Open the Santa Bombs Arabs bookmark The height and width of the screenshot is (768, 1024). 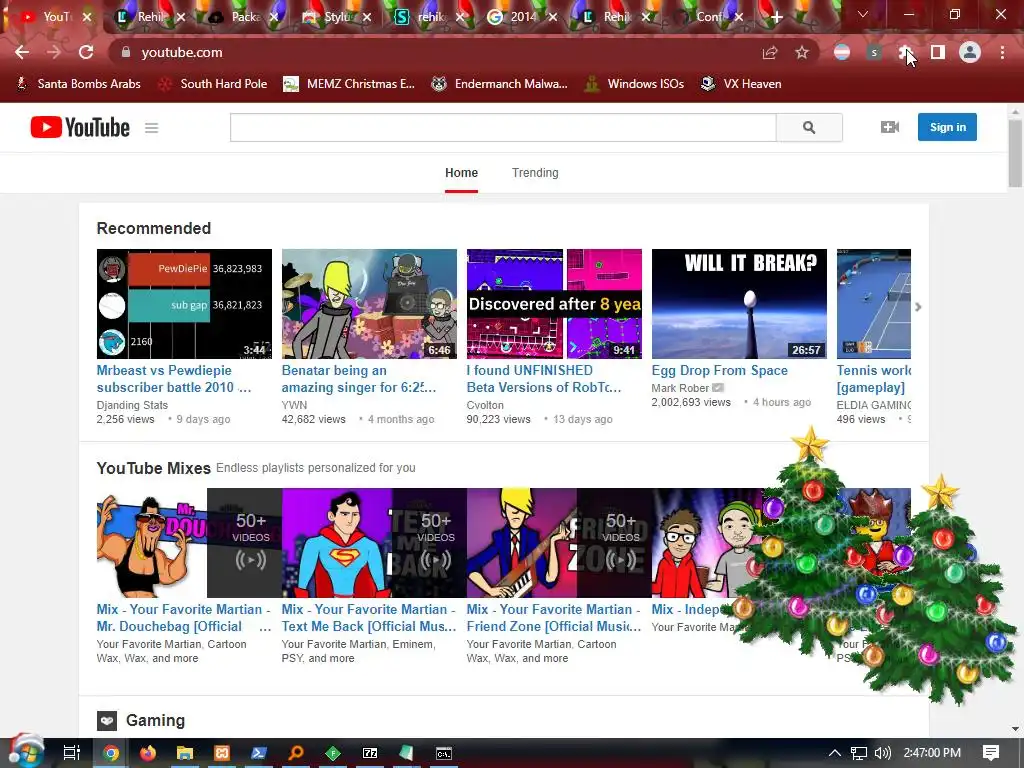[78, 84]
